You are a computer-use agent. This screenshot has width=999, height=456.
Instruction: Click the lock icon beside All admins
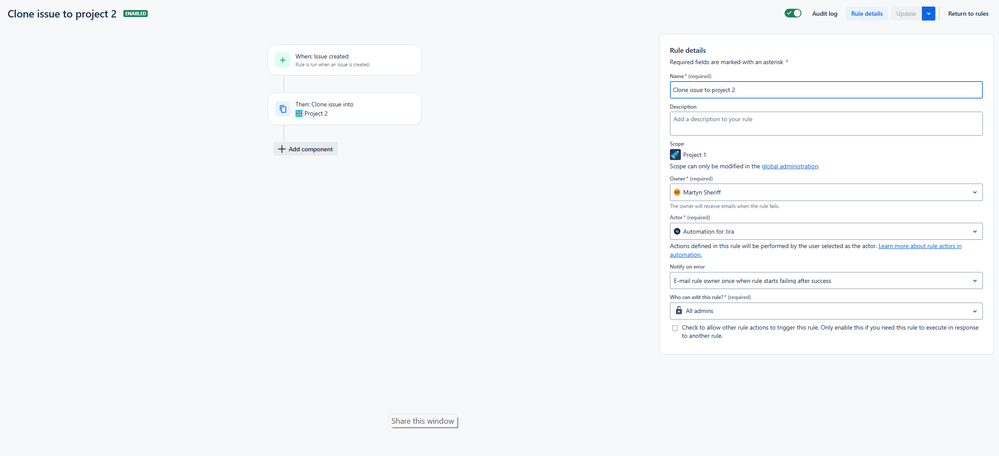point(677,311)
